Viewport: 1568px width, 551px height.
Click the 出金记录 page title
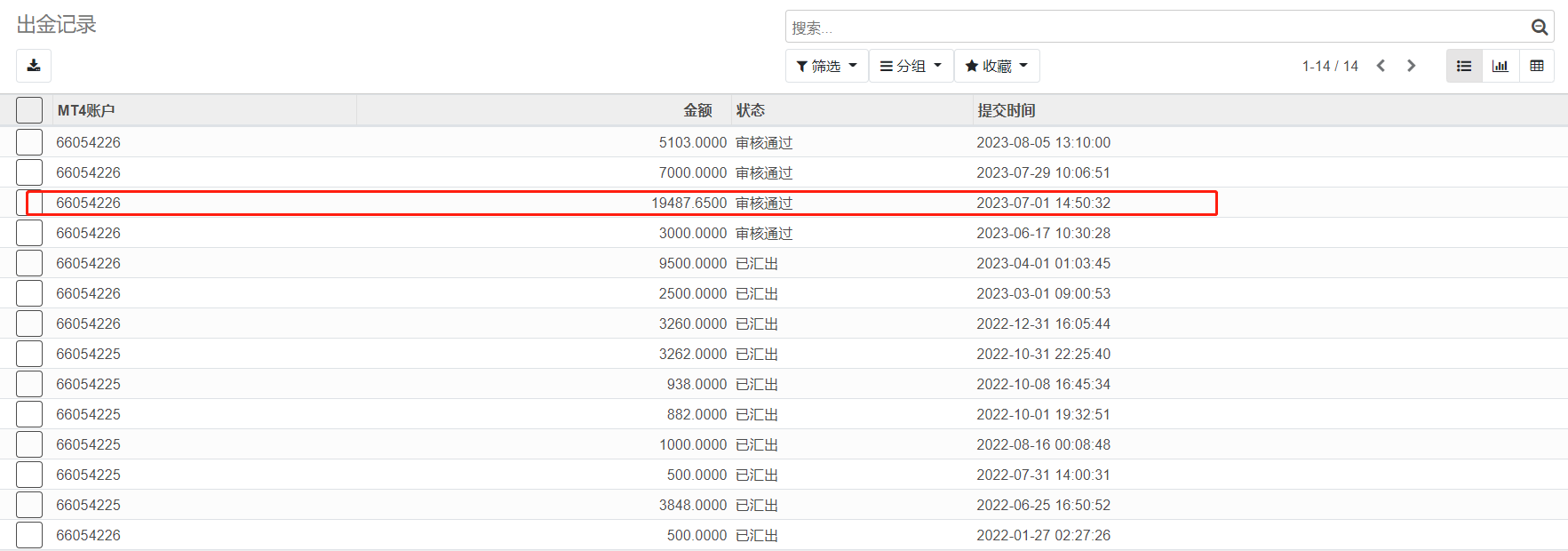point(57,25)
